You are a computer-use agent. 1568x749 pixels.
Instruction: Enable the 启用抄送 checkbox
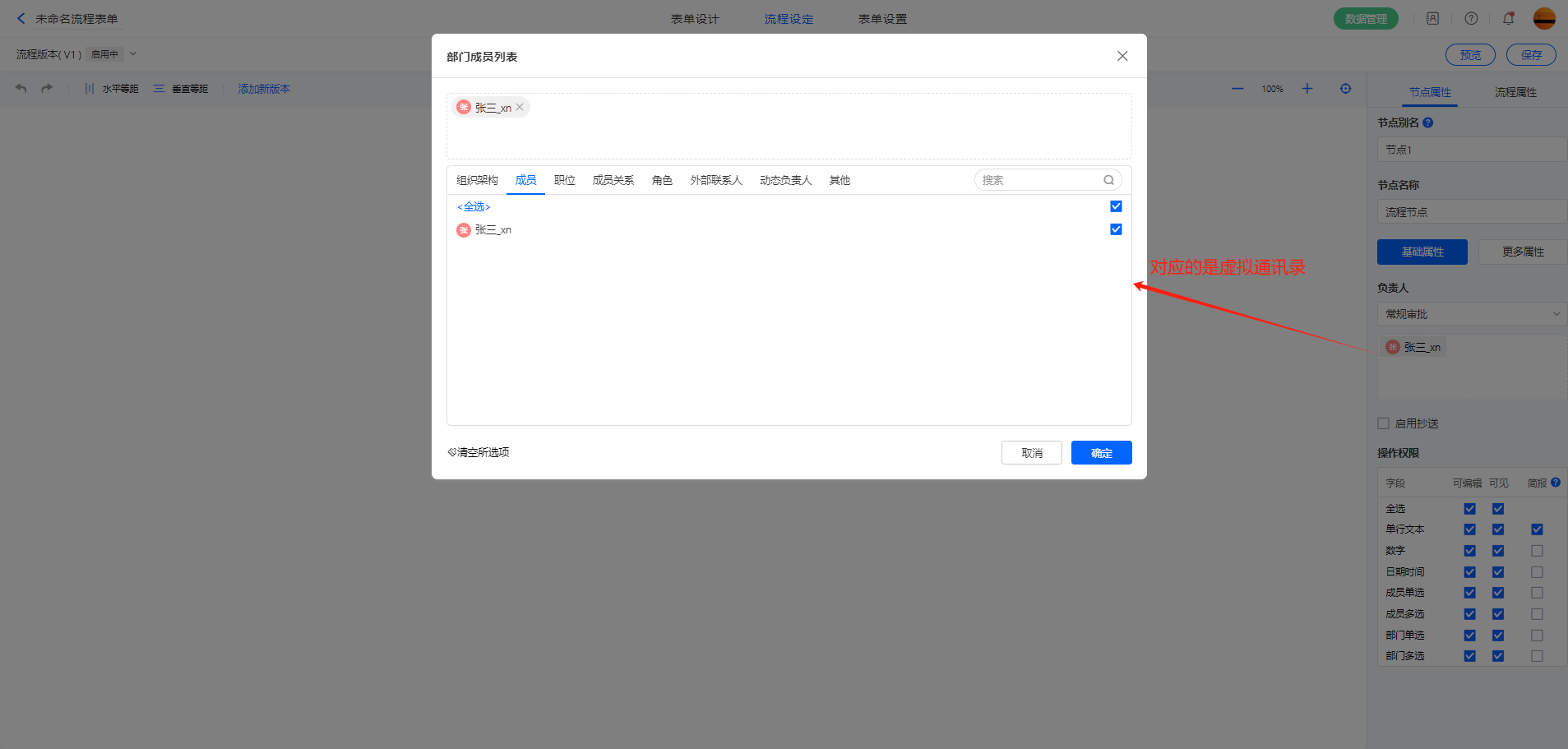point(1383,423)
